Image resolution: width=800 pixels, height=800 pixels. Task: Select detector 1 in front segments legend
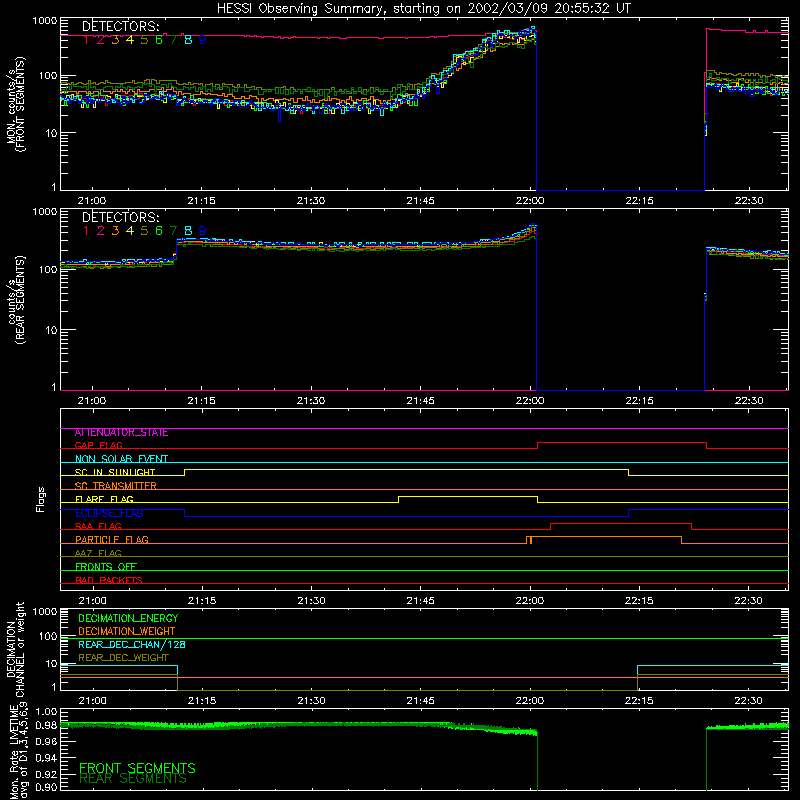[x=86, y=40]
